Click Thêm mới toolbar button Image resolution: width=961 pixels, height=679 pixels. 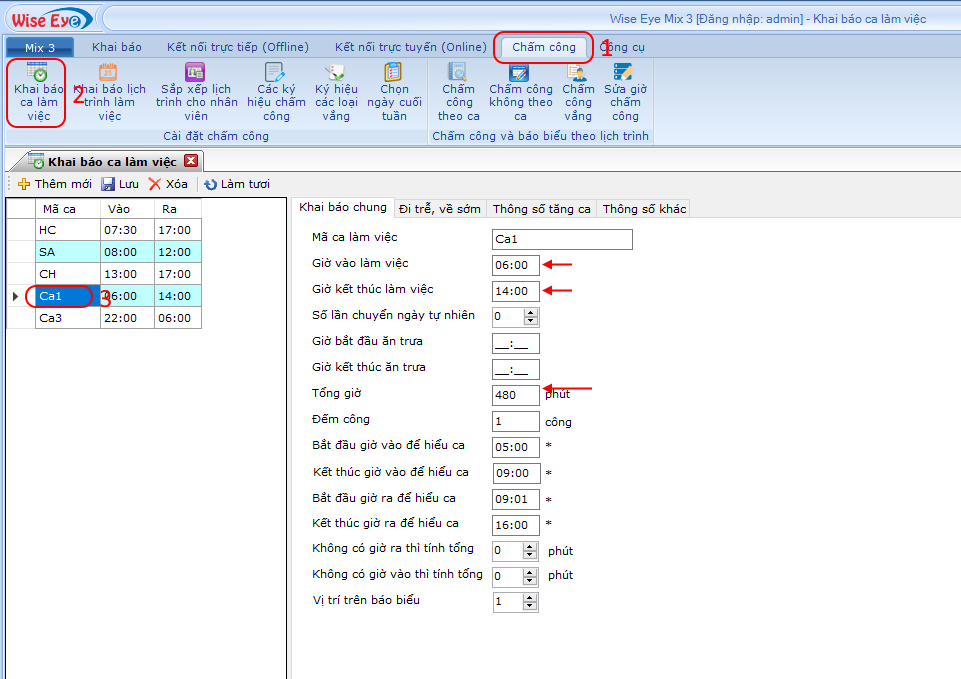click(x=55, y=184)
